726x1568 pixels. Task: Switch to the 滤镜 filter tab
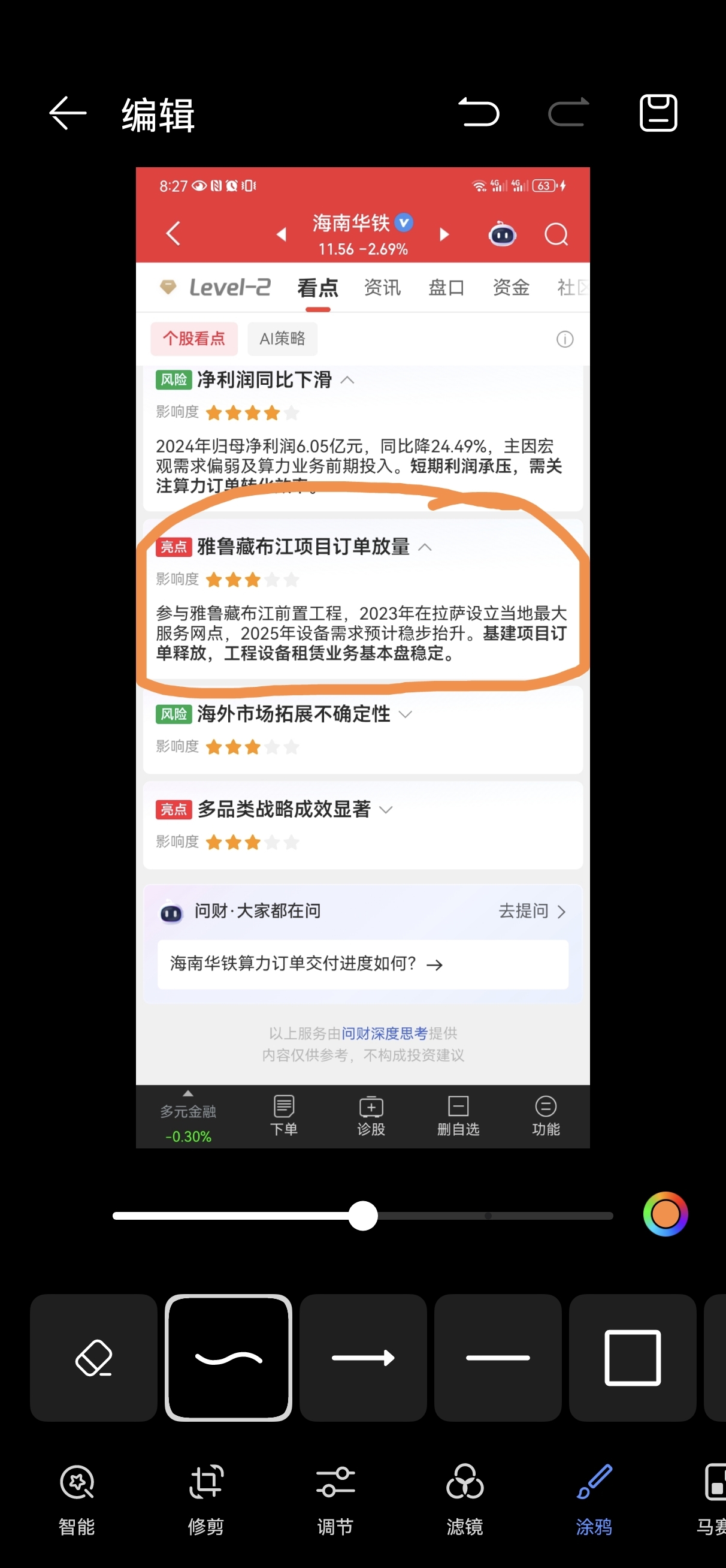[465, 1499]
